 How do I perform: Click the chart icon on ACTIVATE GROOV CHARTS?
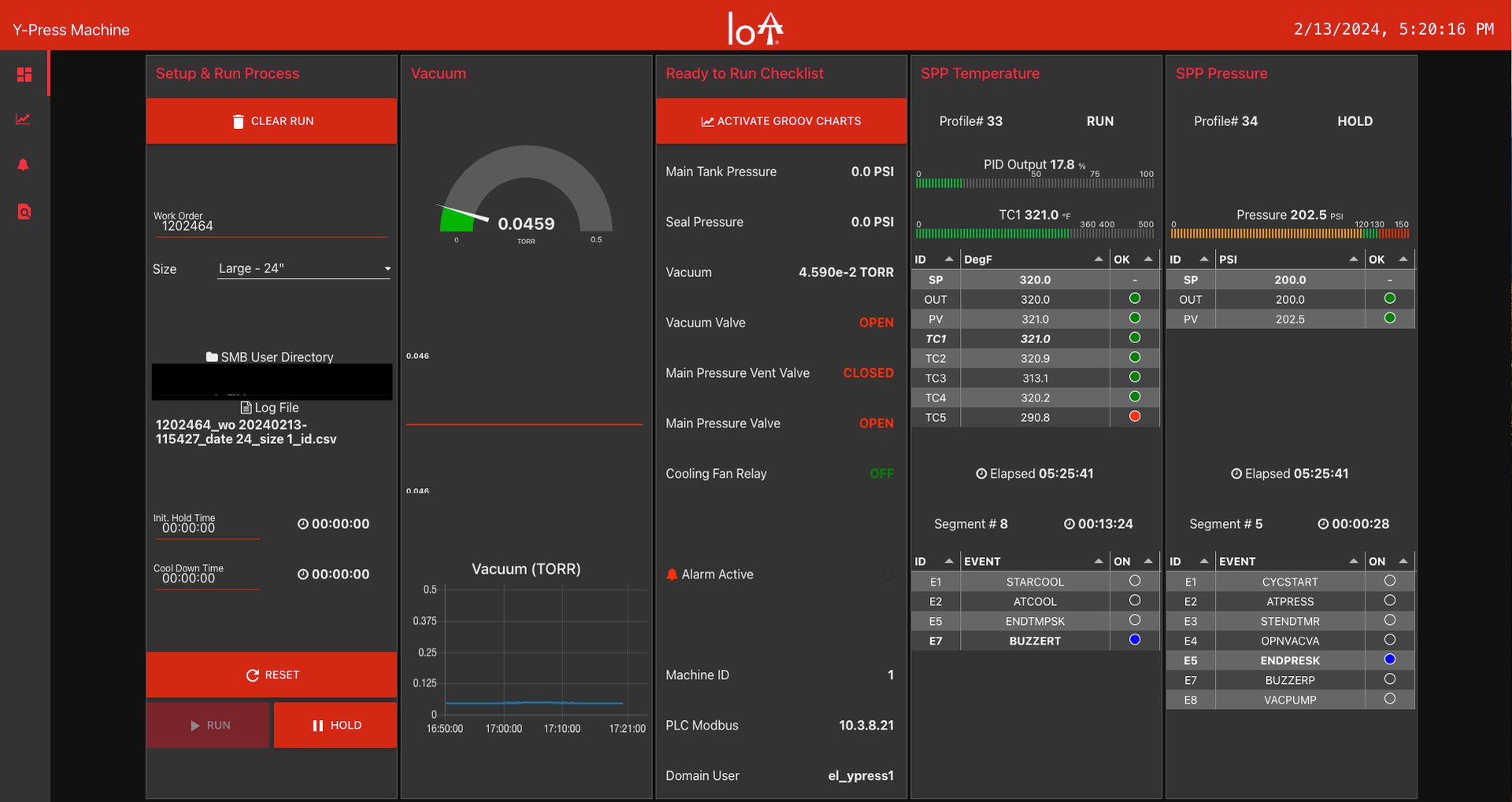pyautogui.click(x=706, y=120)
